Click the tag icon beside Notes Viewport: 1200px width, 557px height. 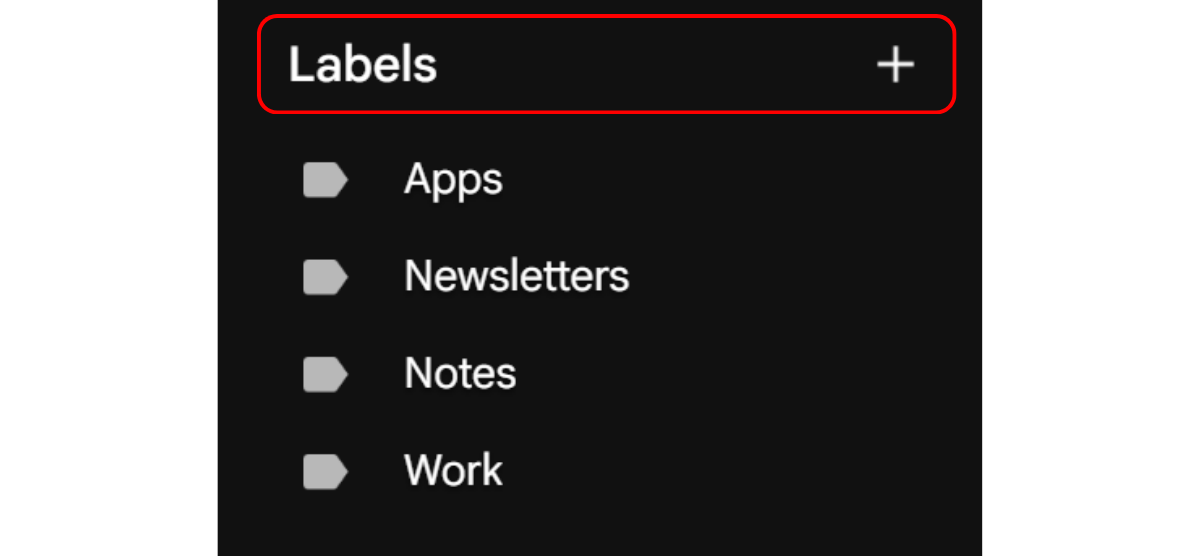[325, 374]
